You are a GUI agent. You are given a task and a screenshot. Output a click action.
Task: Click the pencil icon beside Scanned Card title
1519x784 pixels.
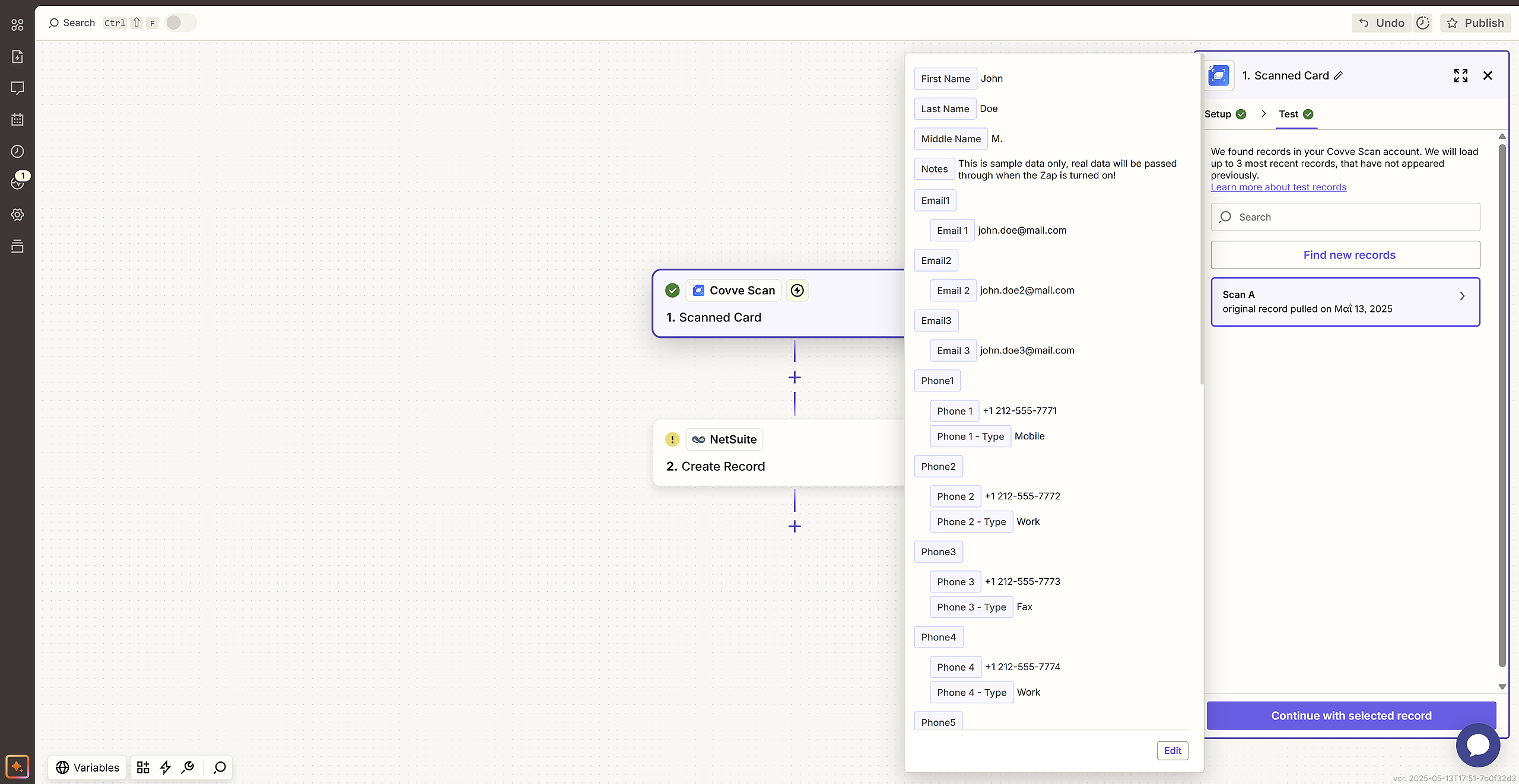pos(1339,76)
